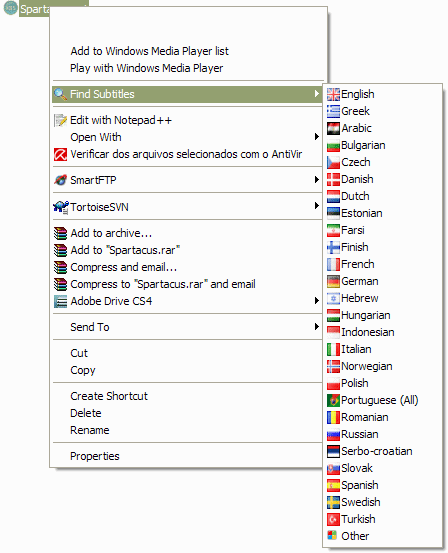
Task: Expand the Open With submenu arrow
Action: pos(317,137)
